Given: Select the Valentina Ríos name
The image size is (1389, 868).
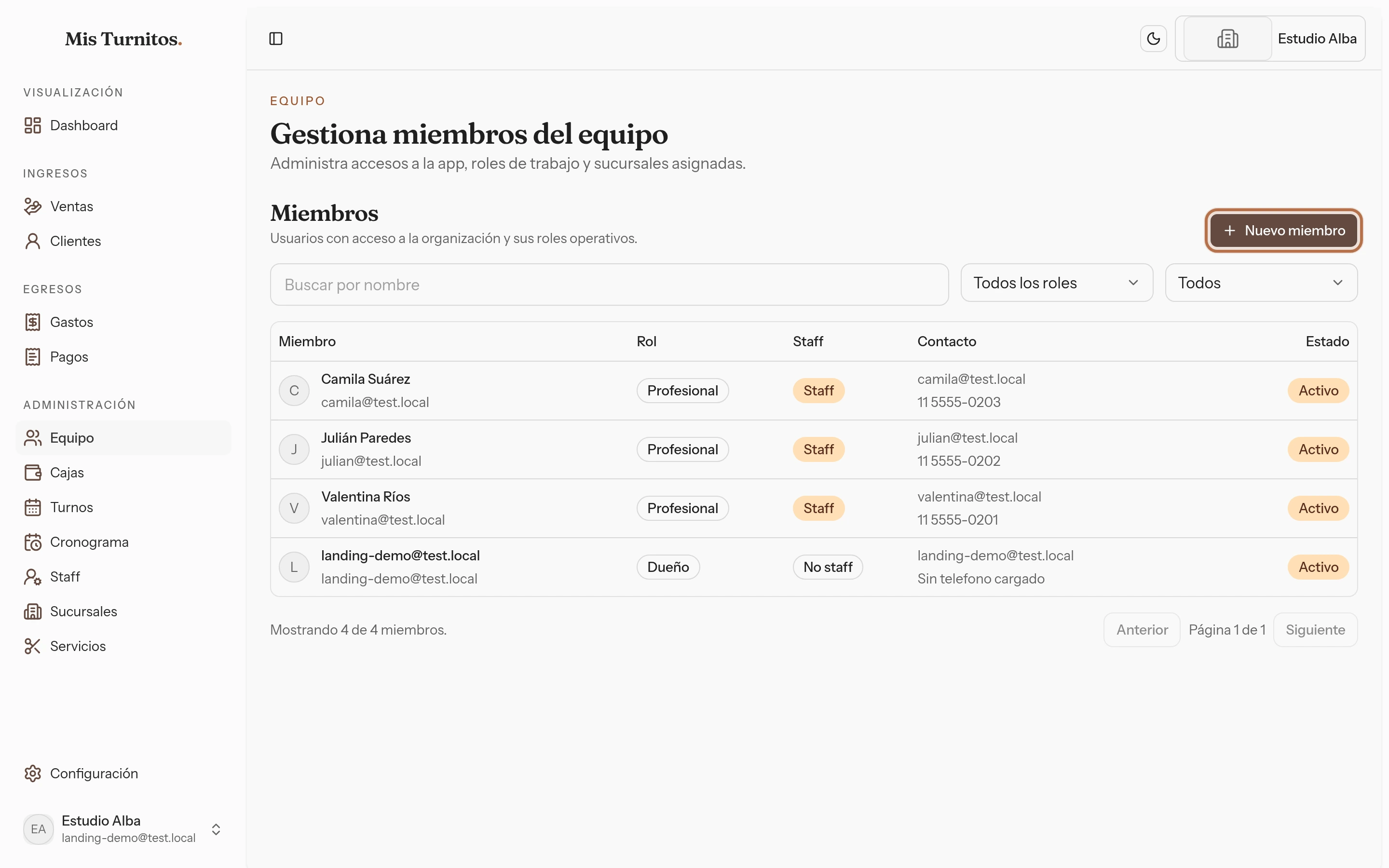Looking at the screenshot, I should point(366,497).
